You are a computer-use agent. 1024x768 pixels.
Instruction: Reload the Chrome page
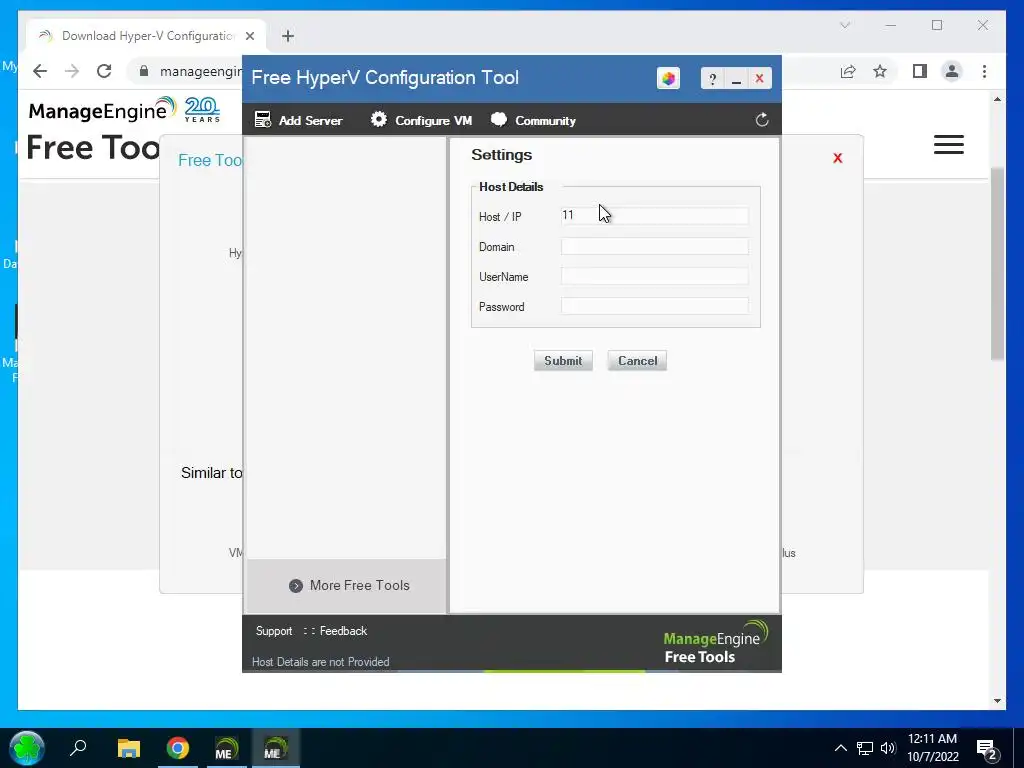(104, 71)
